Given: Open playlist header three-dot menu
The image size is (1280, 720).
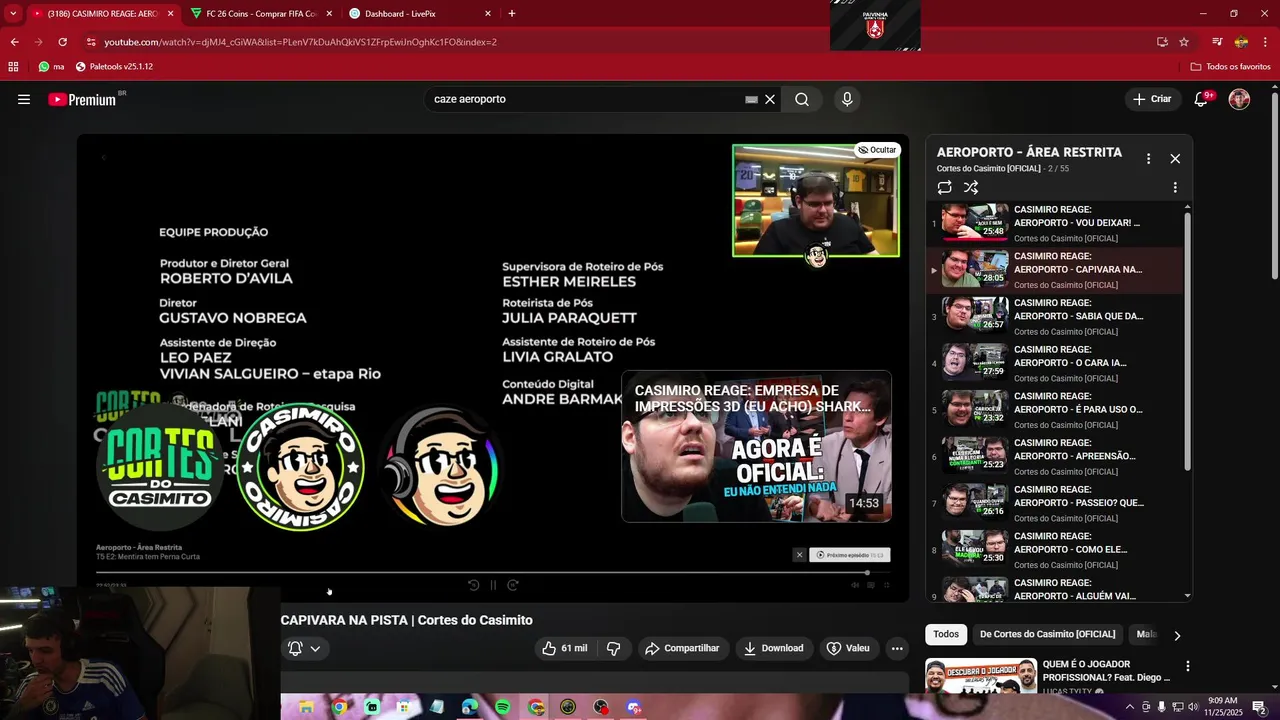Looking at the screenshot, I should tap(1148, 158).
